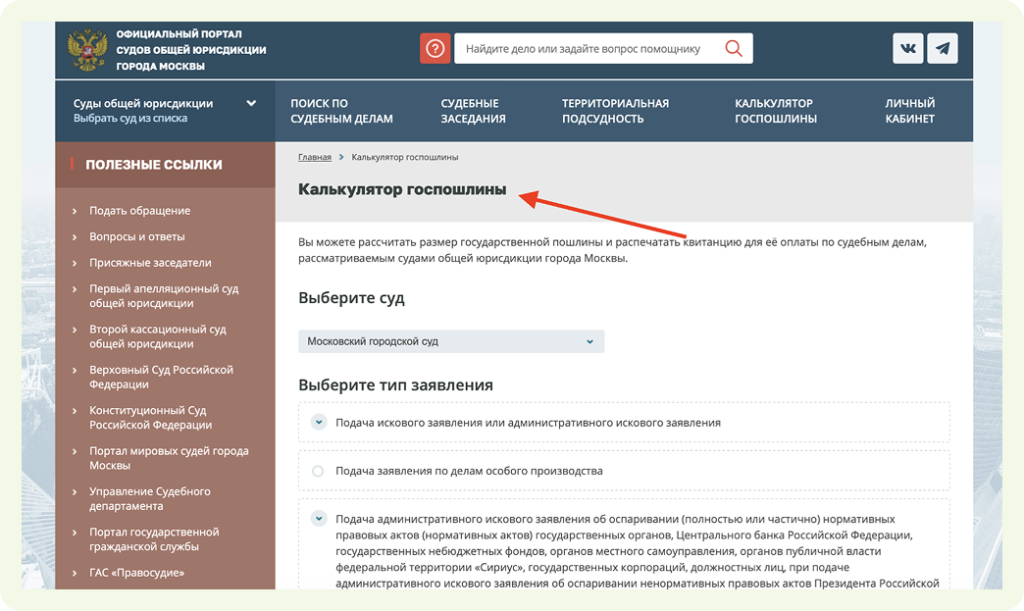Open the VK social network icon

[908, 49]
